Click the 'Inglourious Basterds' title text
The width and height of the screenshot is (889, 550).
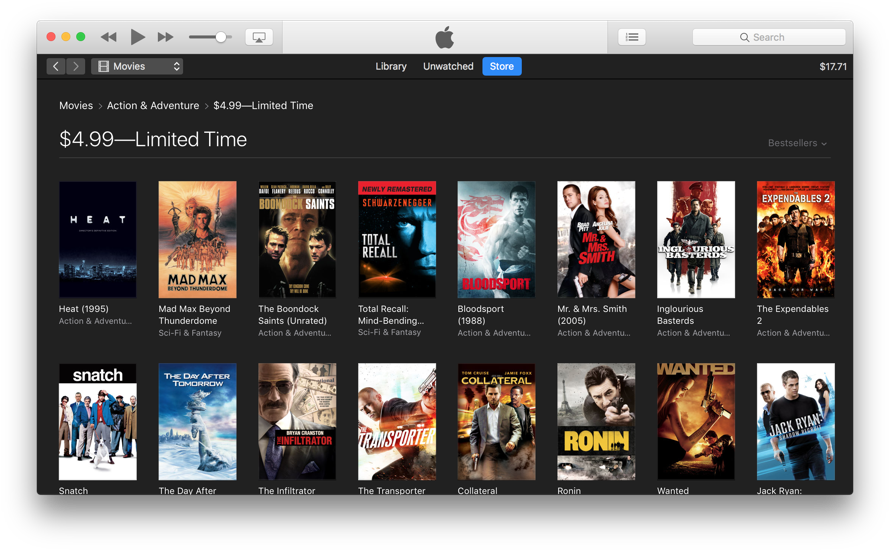680,315
